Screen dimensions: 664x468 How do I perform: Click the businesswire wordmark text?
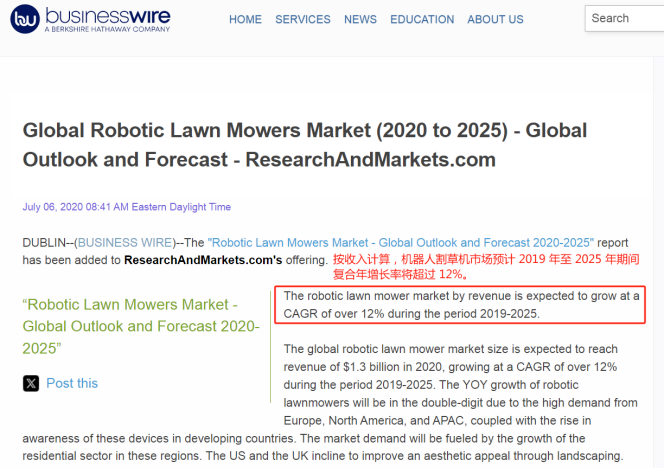point(107,16)
